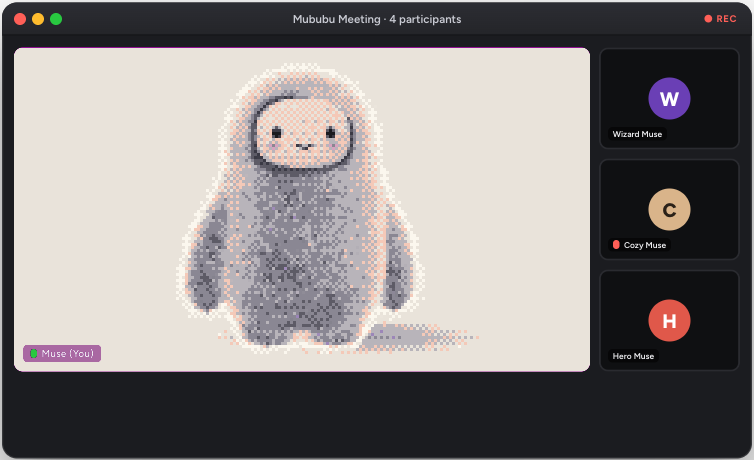Click the main video of Muse (You)

(302, 210)
